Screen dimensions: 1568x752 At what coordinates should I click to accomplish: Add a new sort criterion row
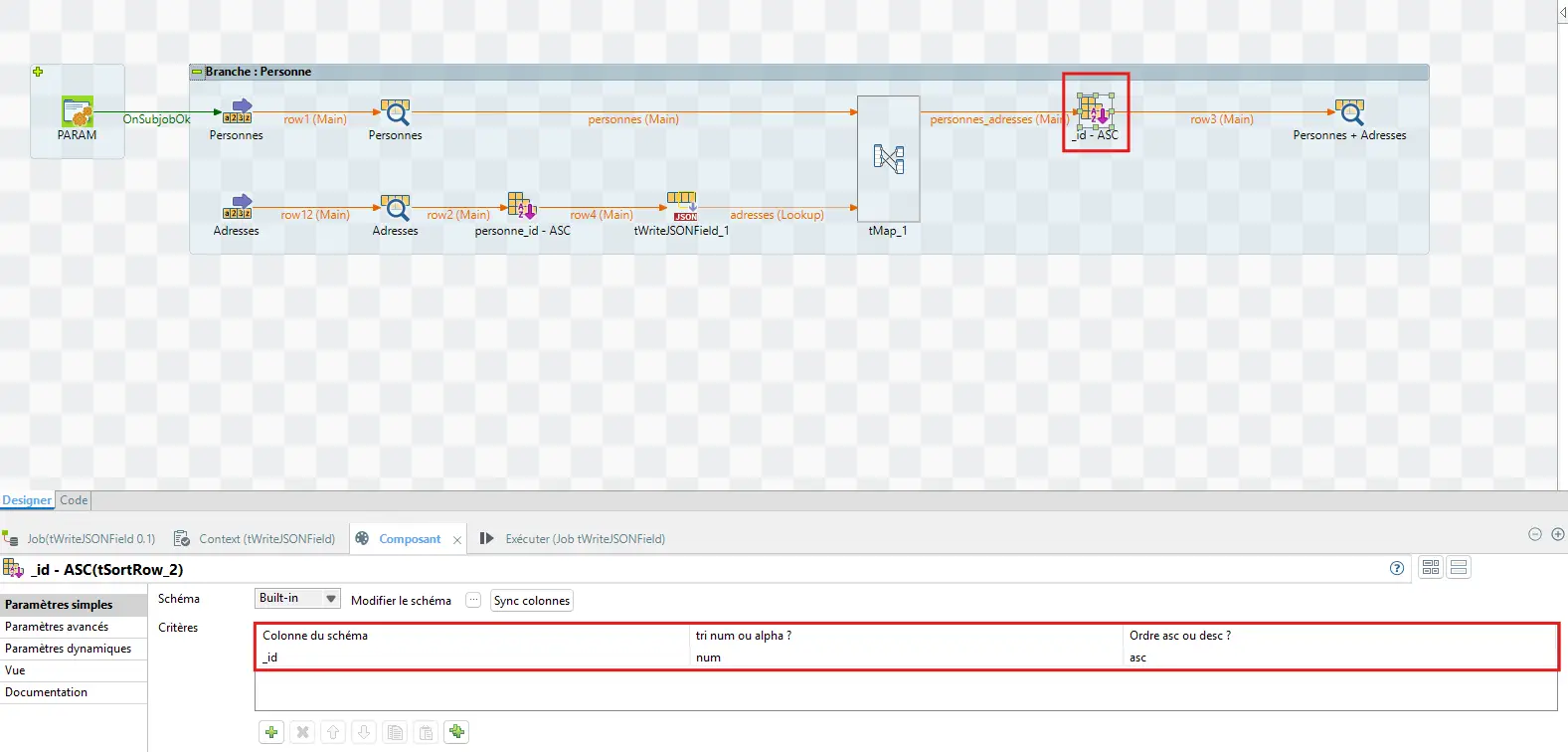click(270, 732)
